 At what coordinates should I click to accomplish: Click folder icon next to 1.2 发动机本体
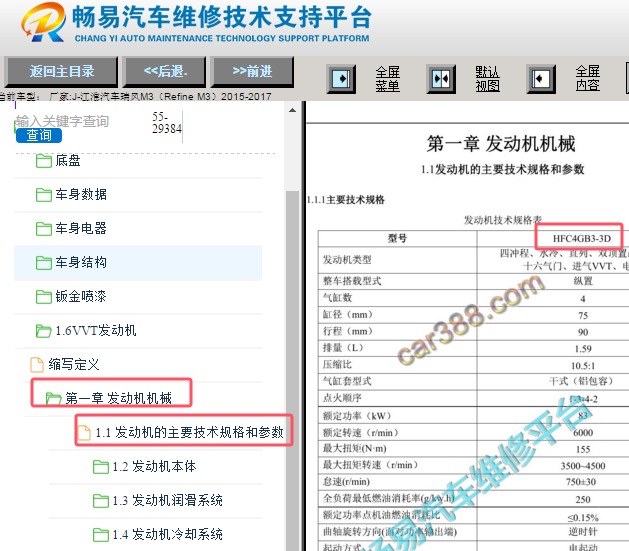(101, 467)
